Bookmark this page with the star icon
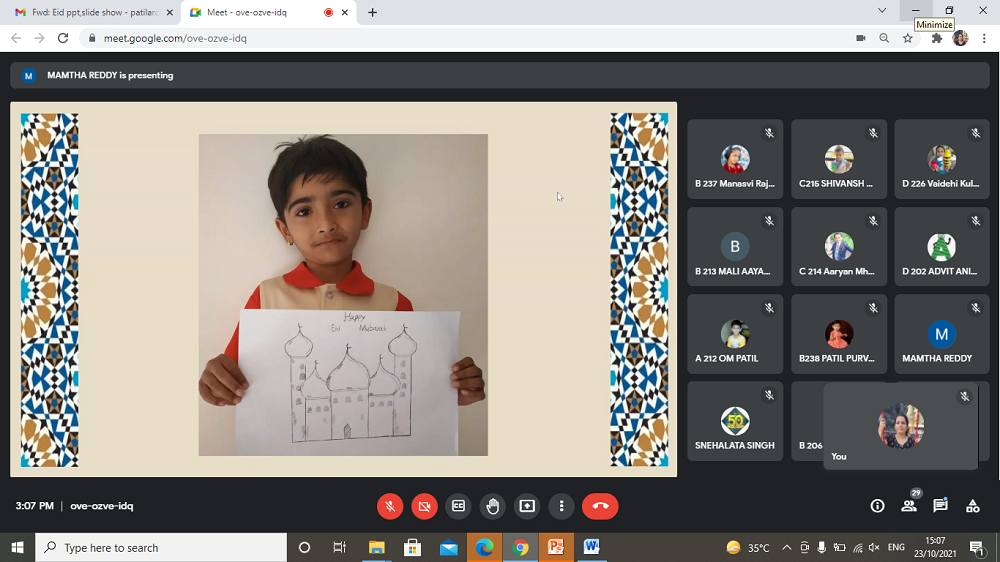This screenshot has height=562, width=1000. [908, 38]
